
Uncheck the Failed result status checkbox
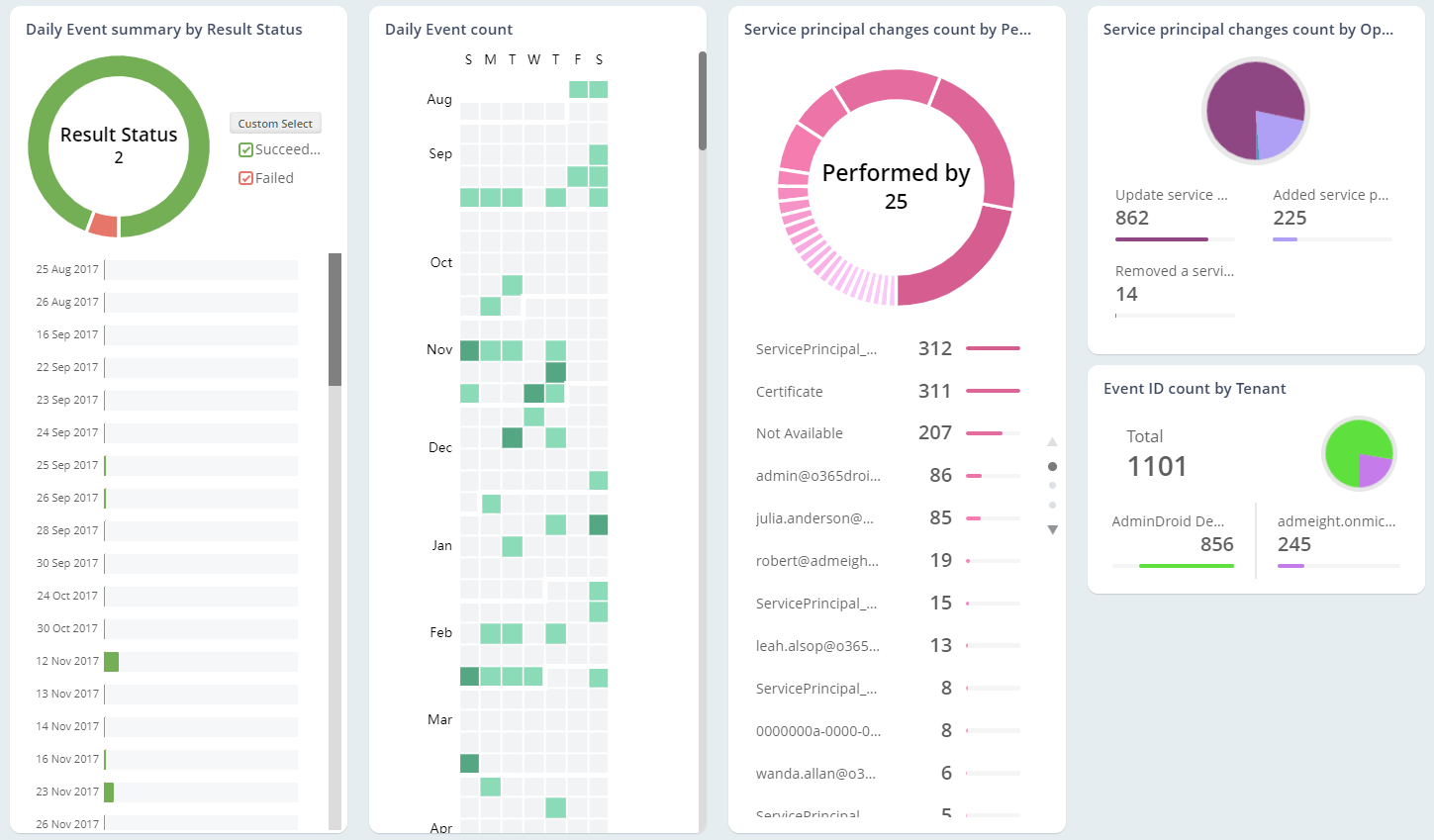[246, 179]
